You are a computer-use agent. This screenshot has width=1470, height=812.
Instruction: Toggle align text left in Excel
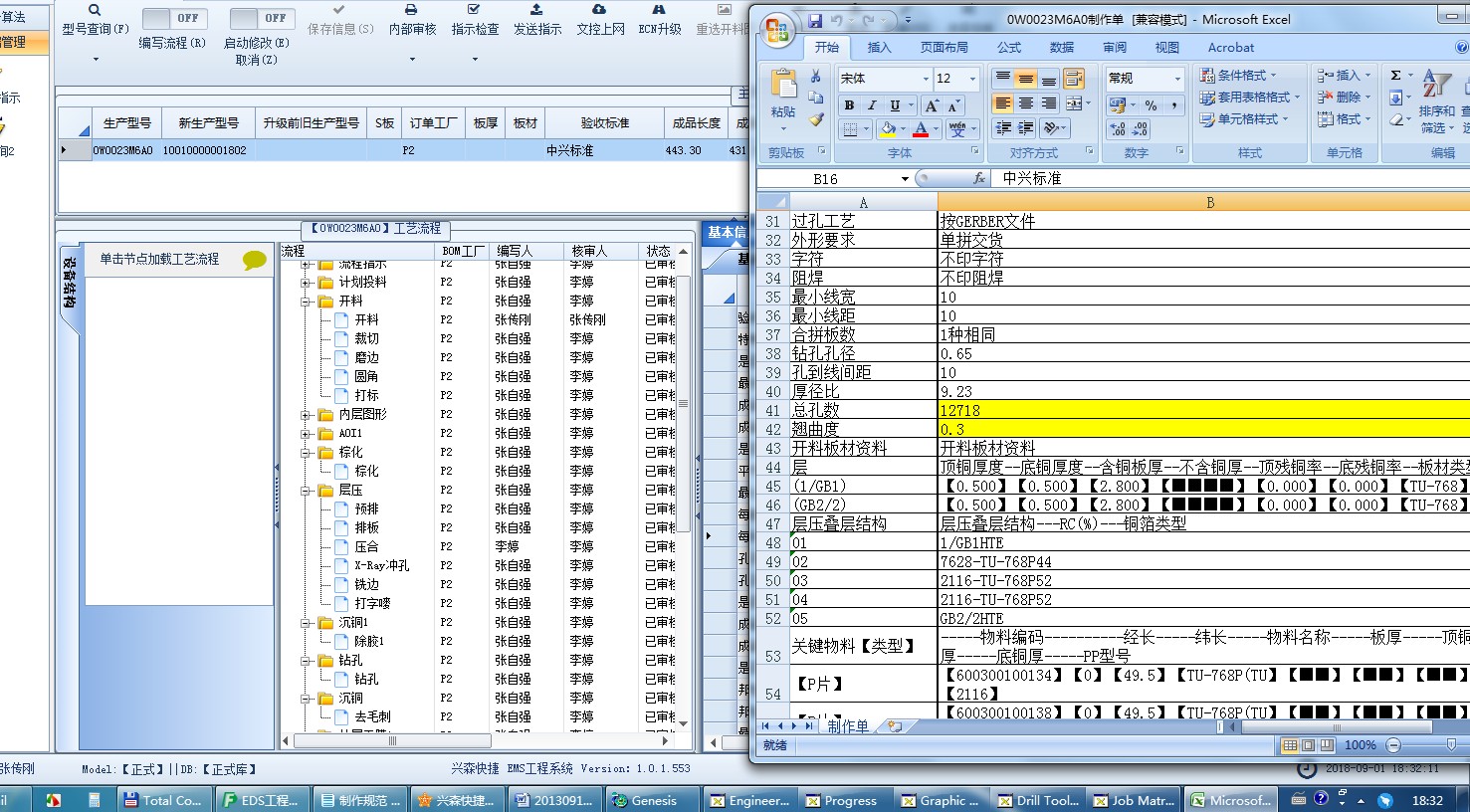click(x=1003, y=103)
